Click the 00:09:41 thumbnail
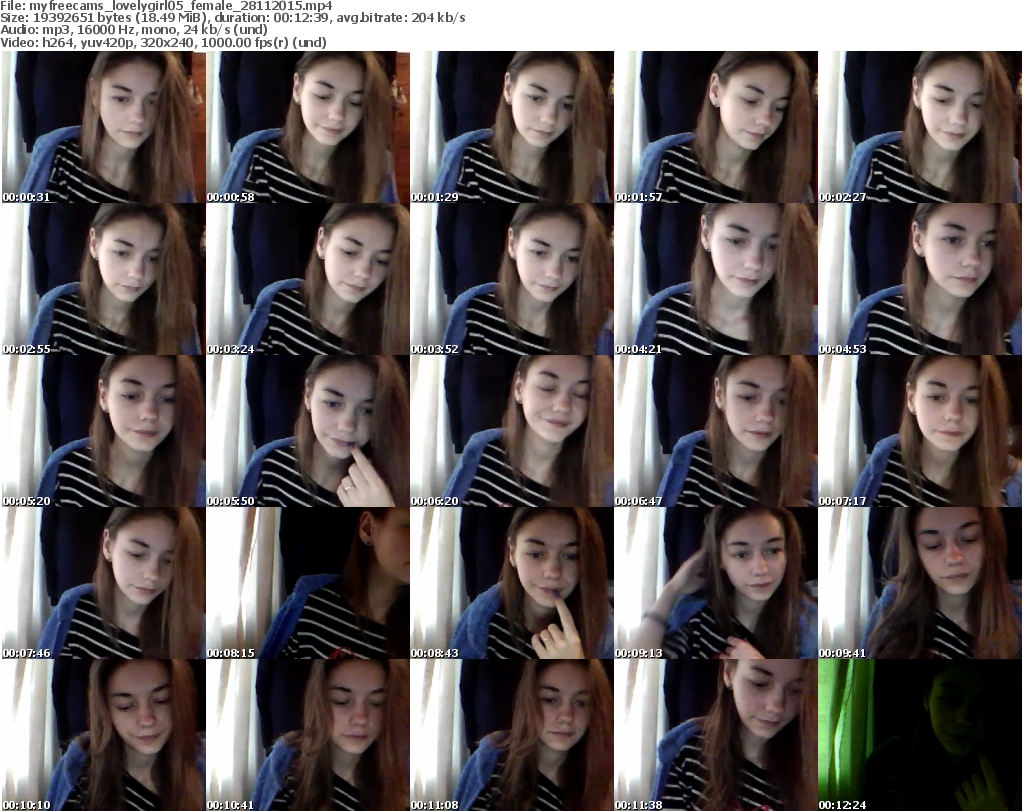 click(920, 583)
